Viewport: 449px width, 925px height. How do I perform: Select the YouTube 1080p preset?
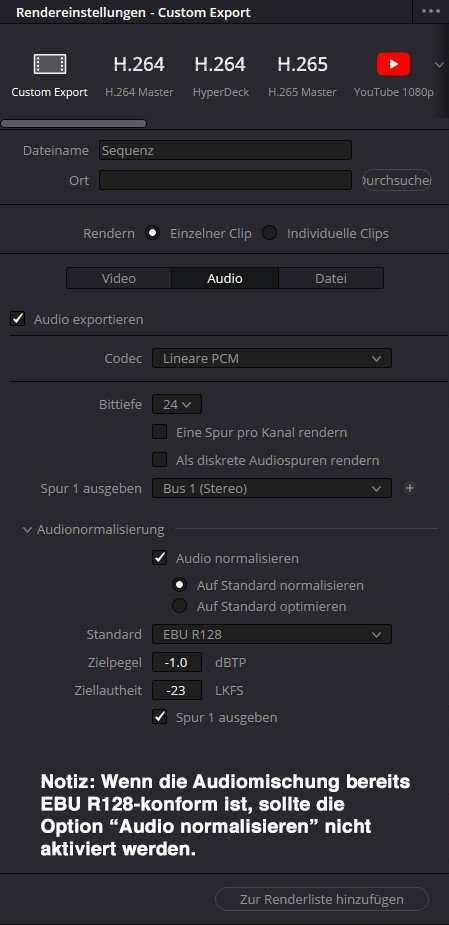coord(394,76)
